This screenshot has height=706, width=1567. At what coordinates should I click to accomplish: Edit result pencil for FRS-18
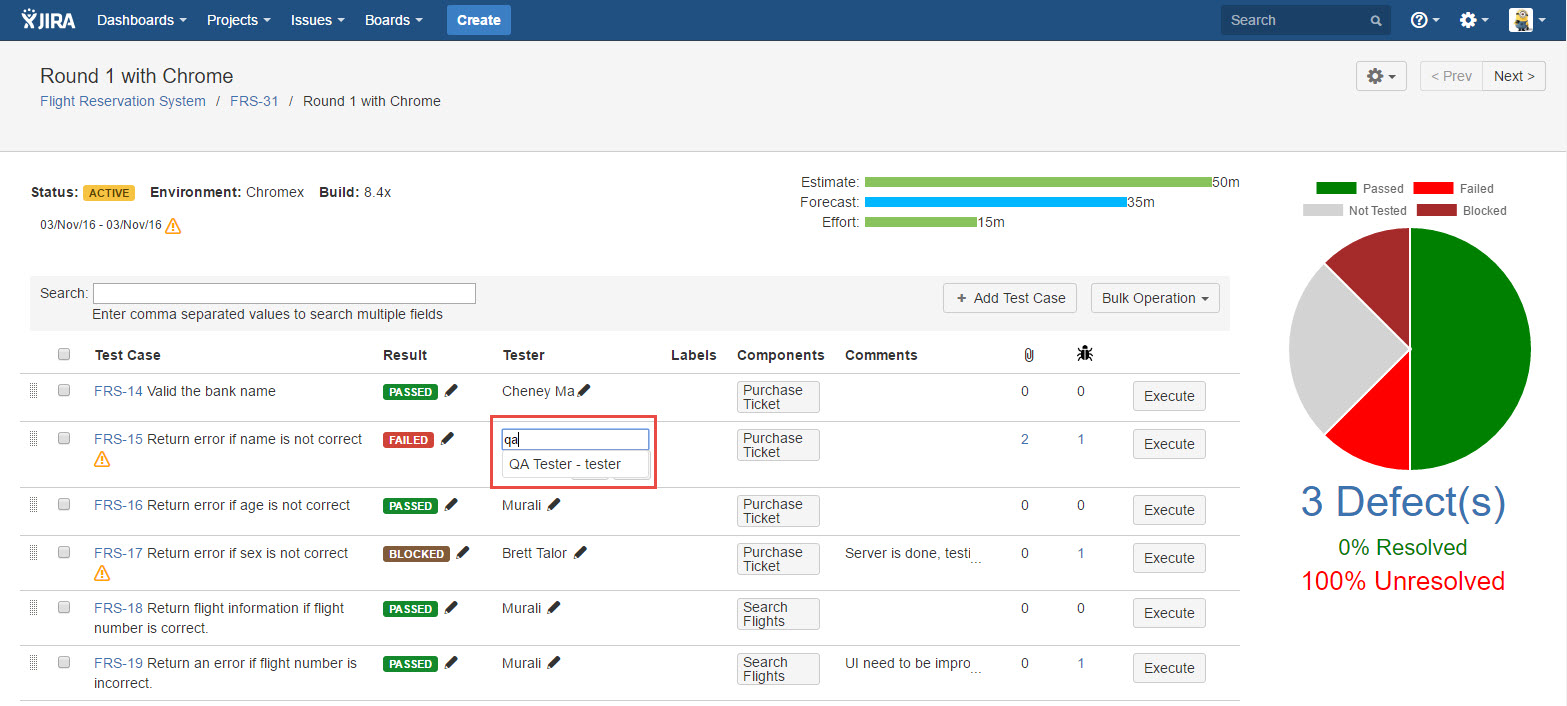coord(451,608)
